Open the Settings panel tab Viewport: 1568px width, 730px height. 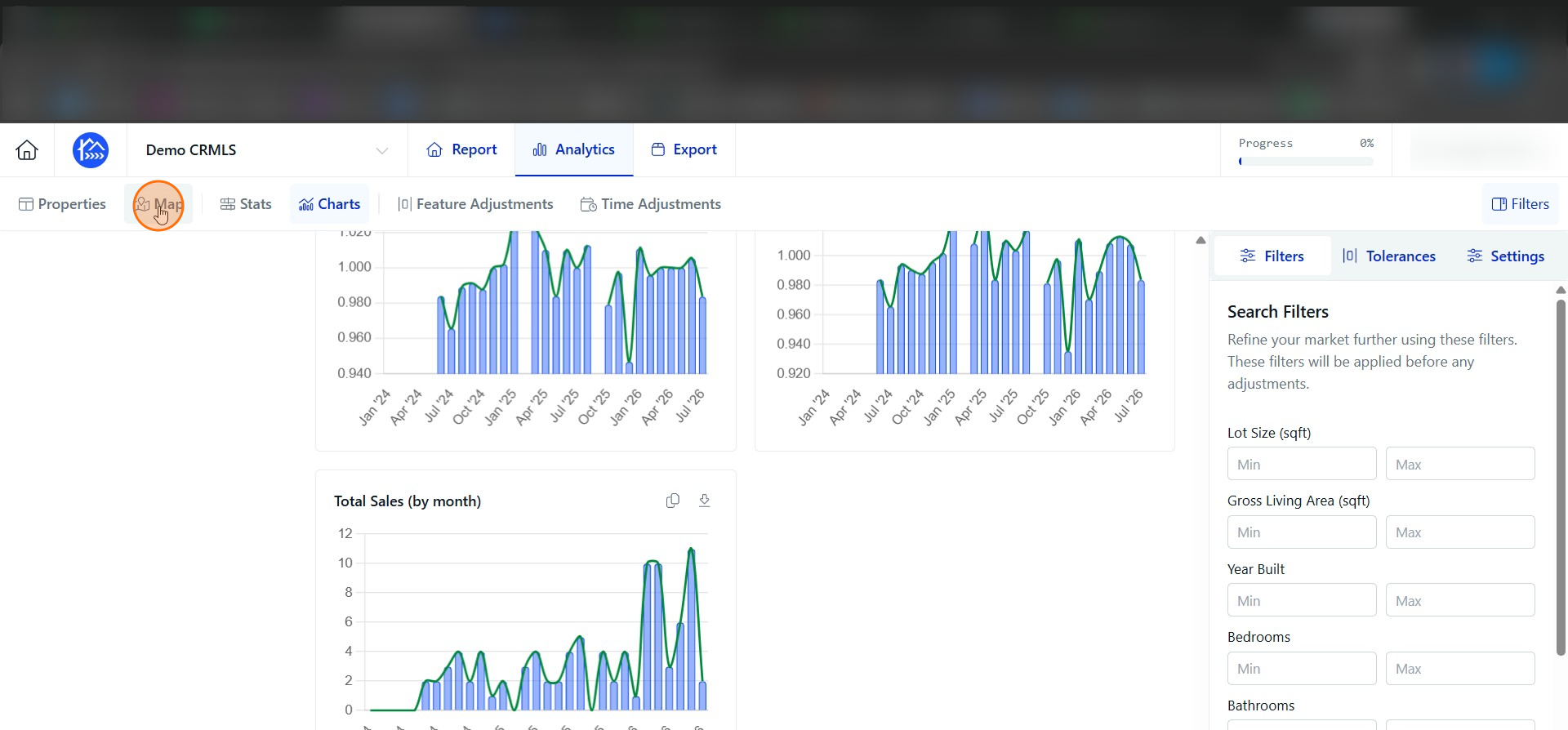(x=1506, y=256)
